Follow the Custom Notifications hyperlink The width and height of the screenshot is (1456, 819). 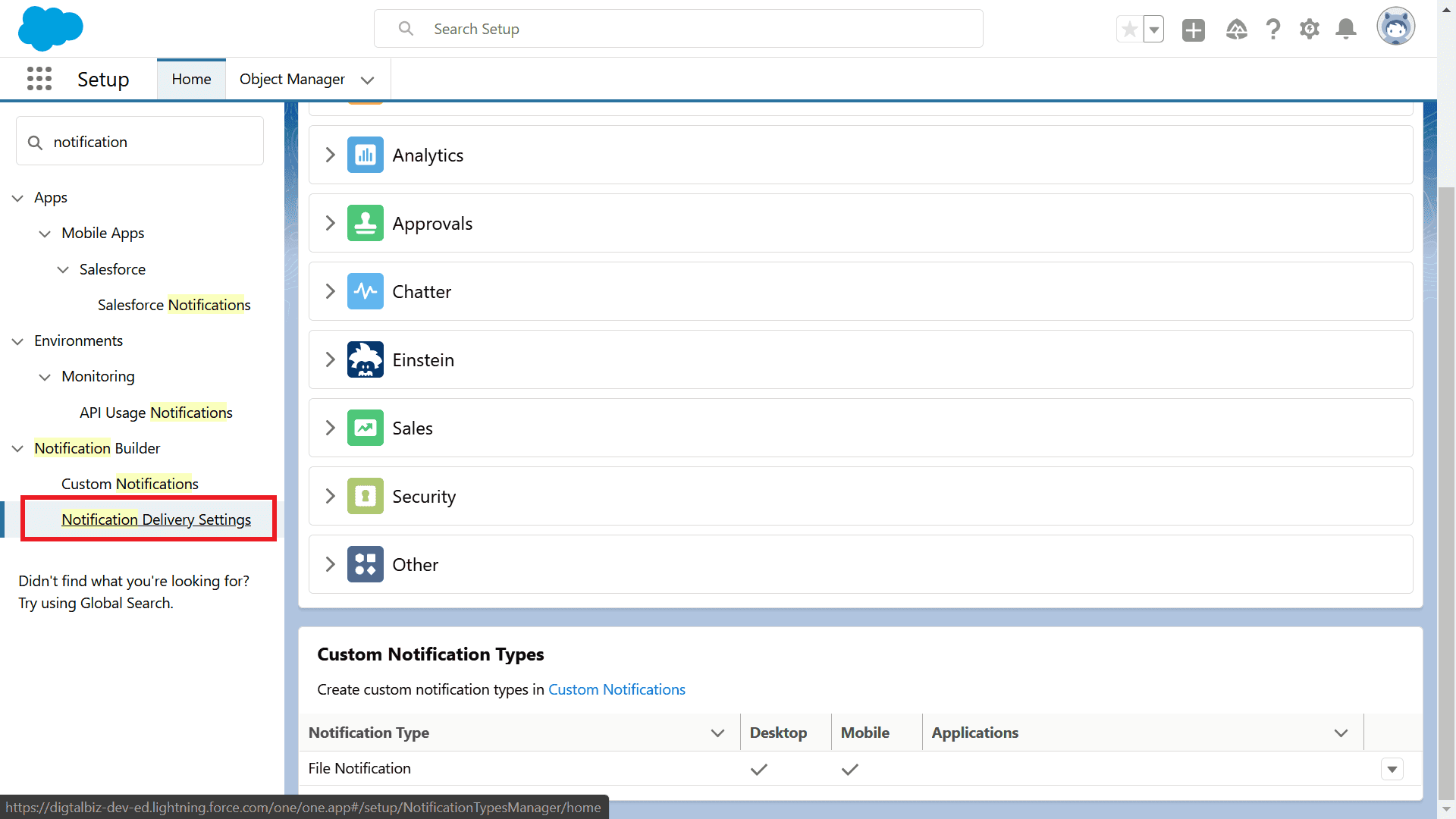pyautogui.click(x=617, y=689)
